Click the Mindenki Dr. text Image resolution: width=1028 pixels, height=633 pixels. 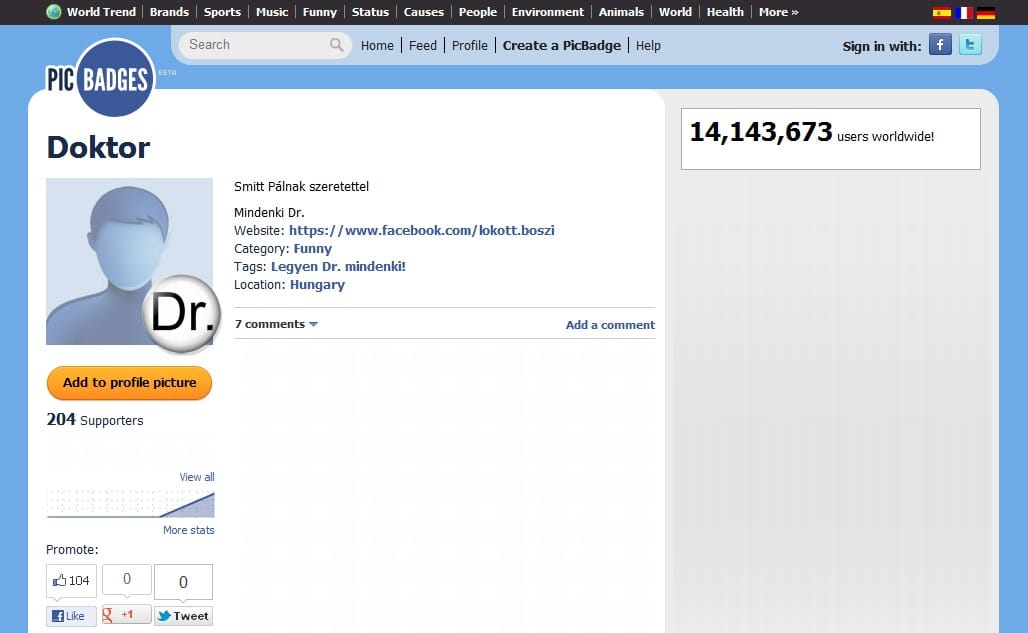pos(269,212)
